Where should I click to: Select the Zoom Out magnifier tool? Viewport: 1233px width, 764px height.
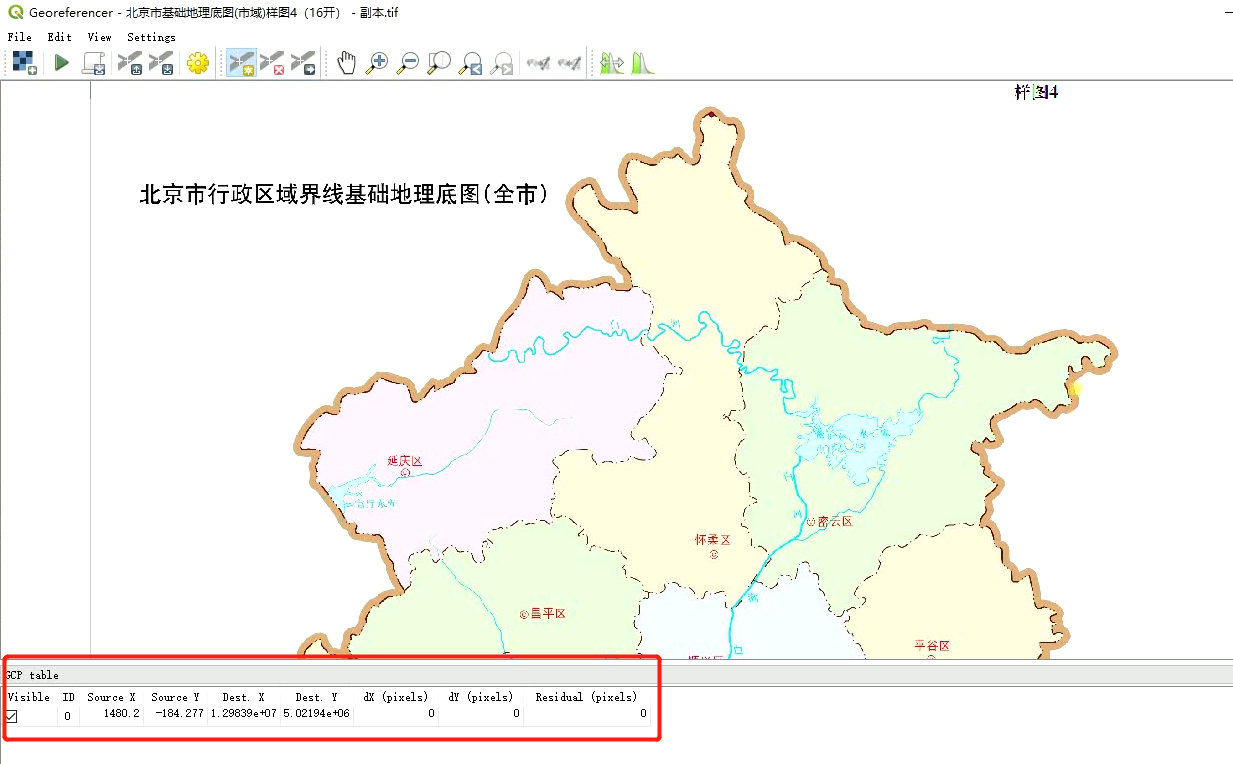[x=408, y=63]
